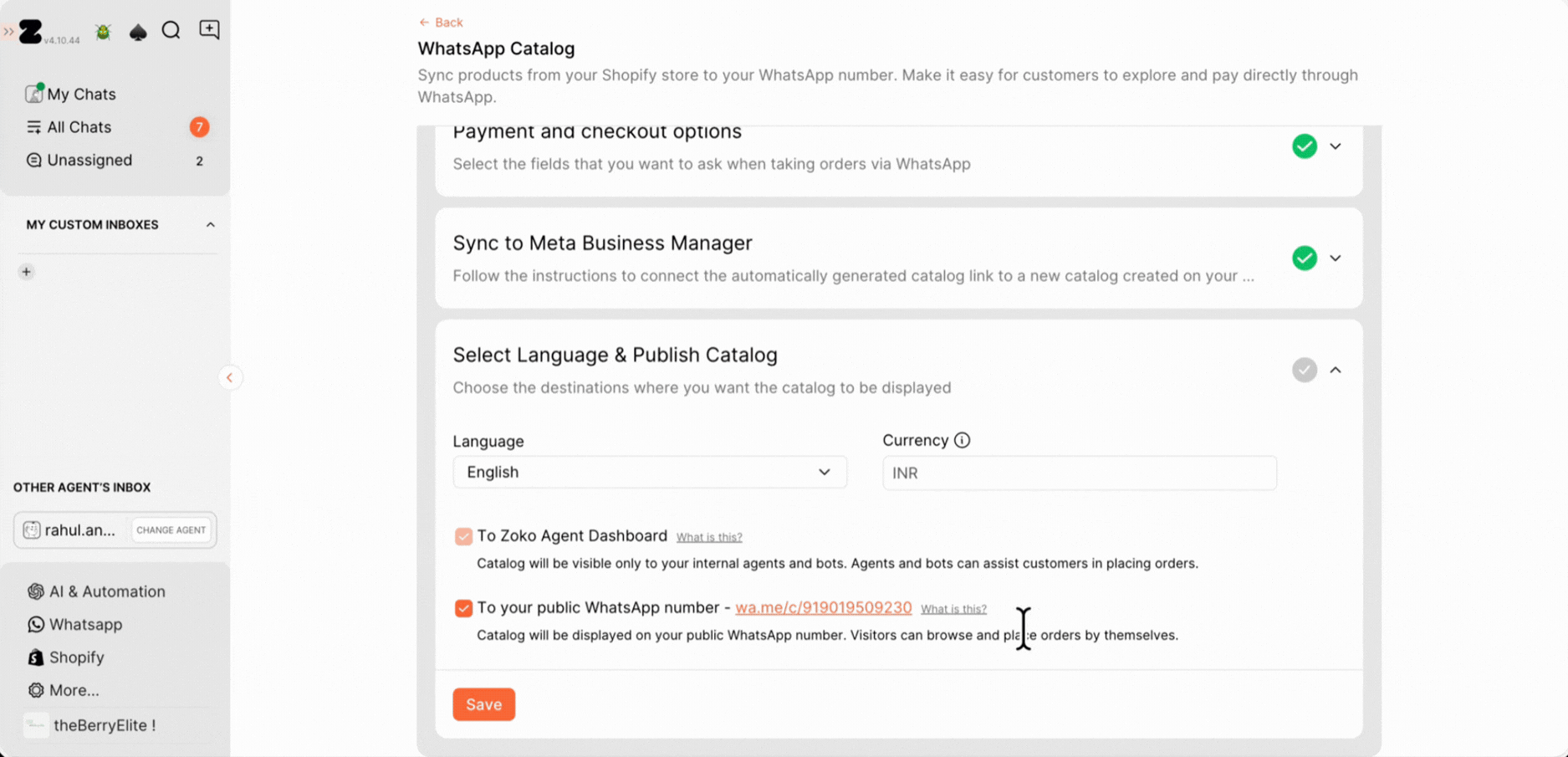Expand sidebar with double-arrow icon
The height and width of the screenshot is (757, 1568).
tap(8, 32)
